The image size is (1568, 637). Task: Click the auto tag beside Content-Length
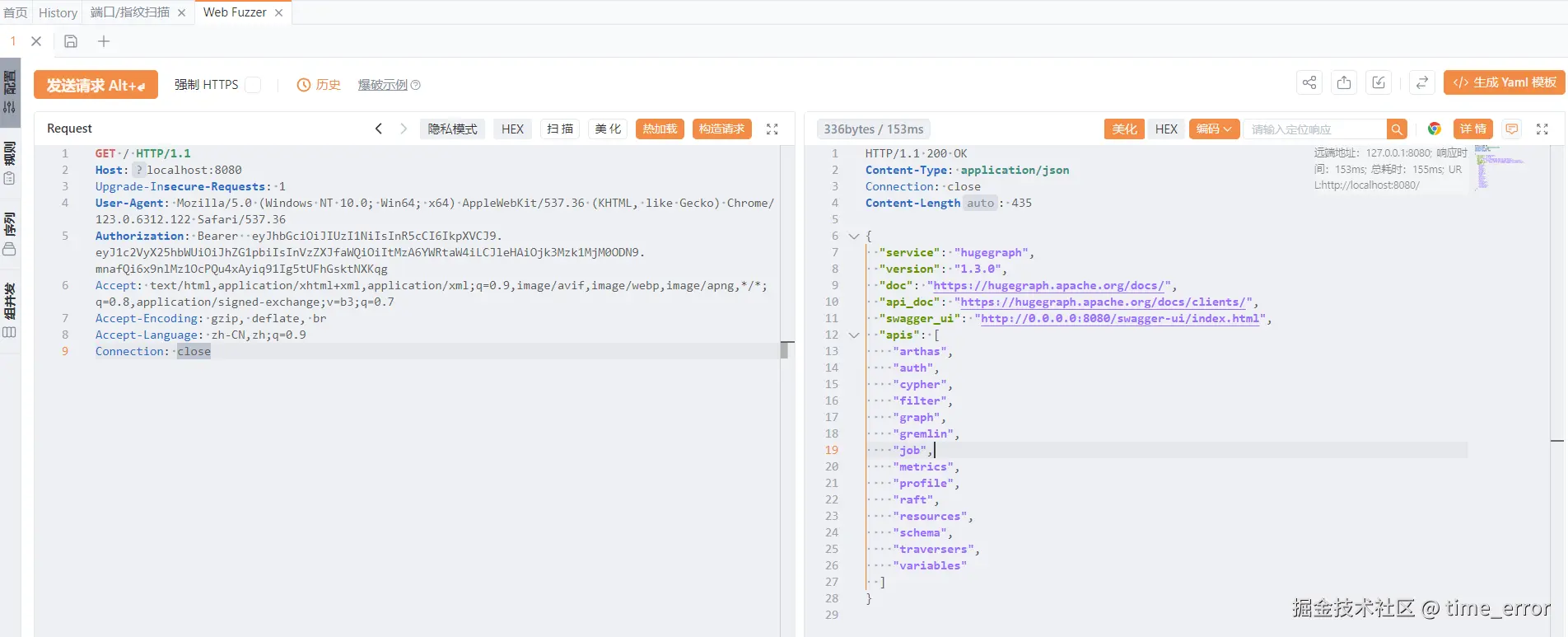(x=980, y=203)
